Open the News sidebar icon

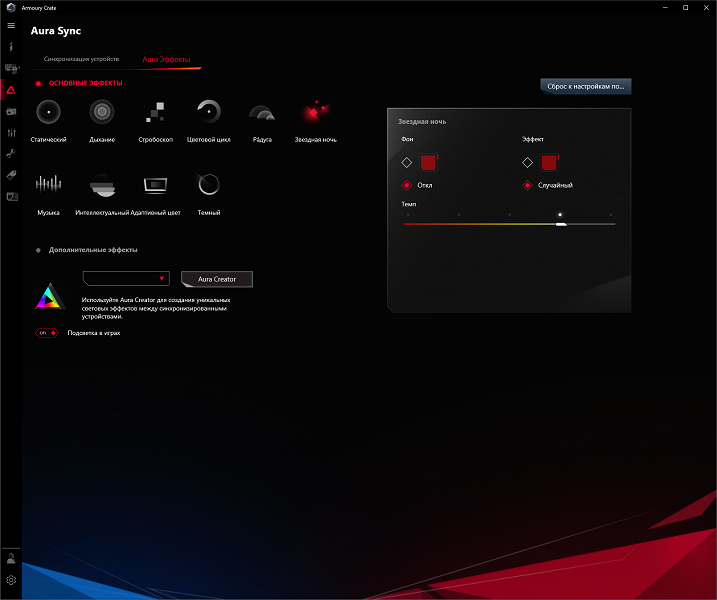click(x=12, y=197)
